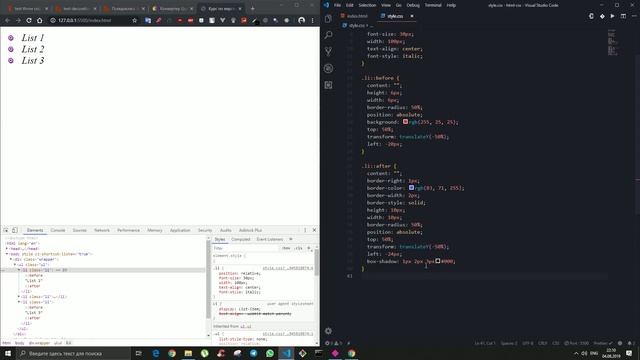Open the Source Control view in VS Code

[x=329, y=51]
